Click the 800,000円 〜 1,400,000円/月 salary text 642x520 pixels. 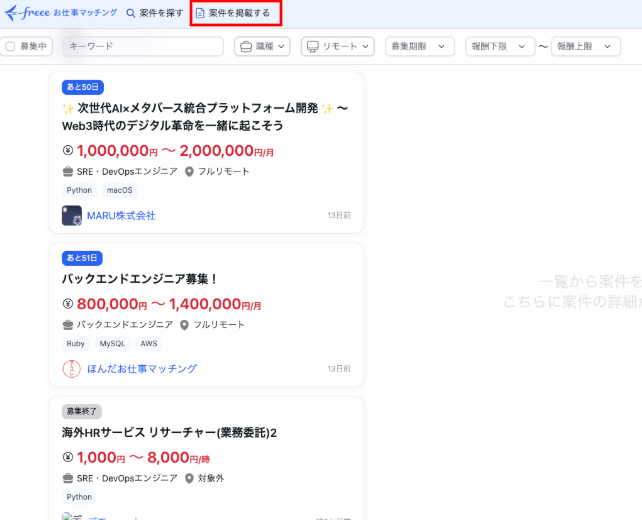coord(169,304)
